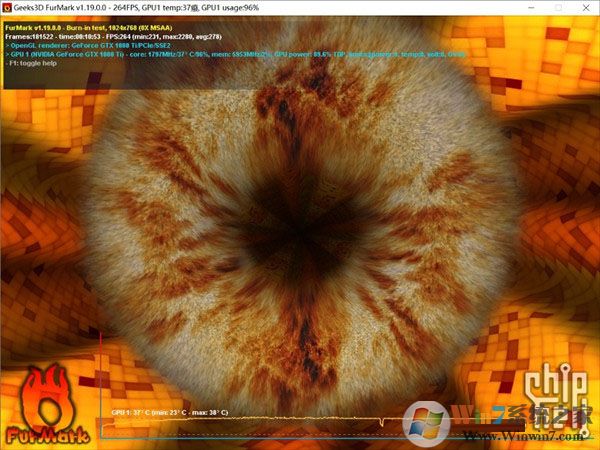600x450 pixels.
Task: Click the 'OpenGL renderer: GeForce GTX 1080 Ti' line
Action: tap(88, 46)
